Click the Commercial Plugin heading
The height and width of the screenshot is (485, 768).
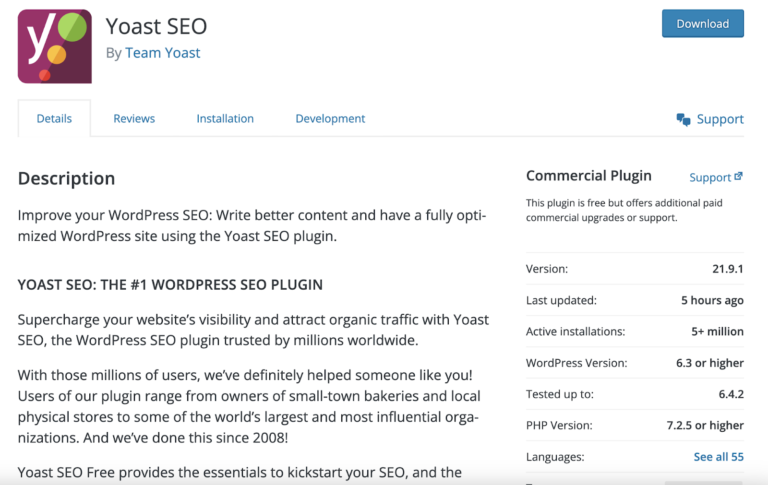point(589,175)
